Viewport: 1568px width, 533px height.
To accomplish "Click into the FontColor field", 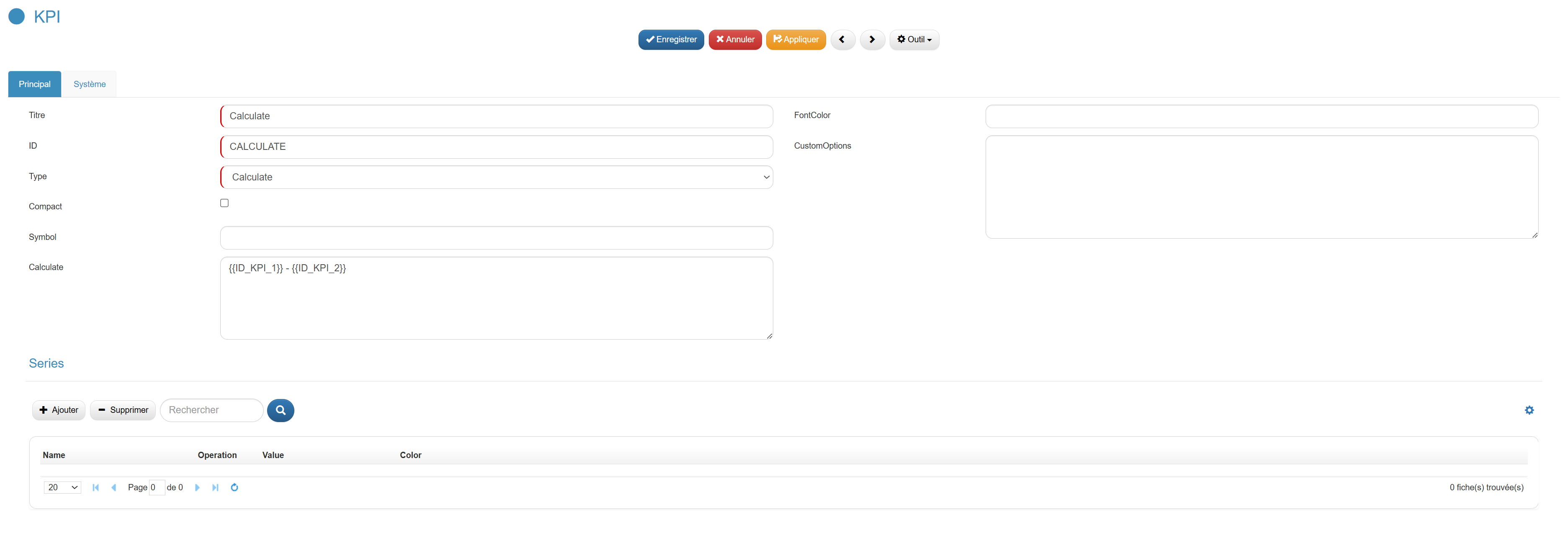I will coord(1261,116).
